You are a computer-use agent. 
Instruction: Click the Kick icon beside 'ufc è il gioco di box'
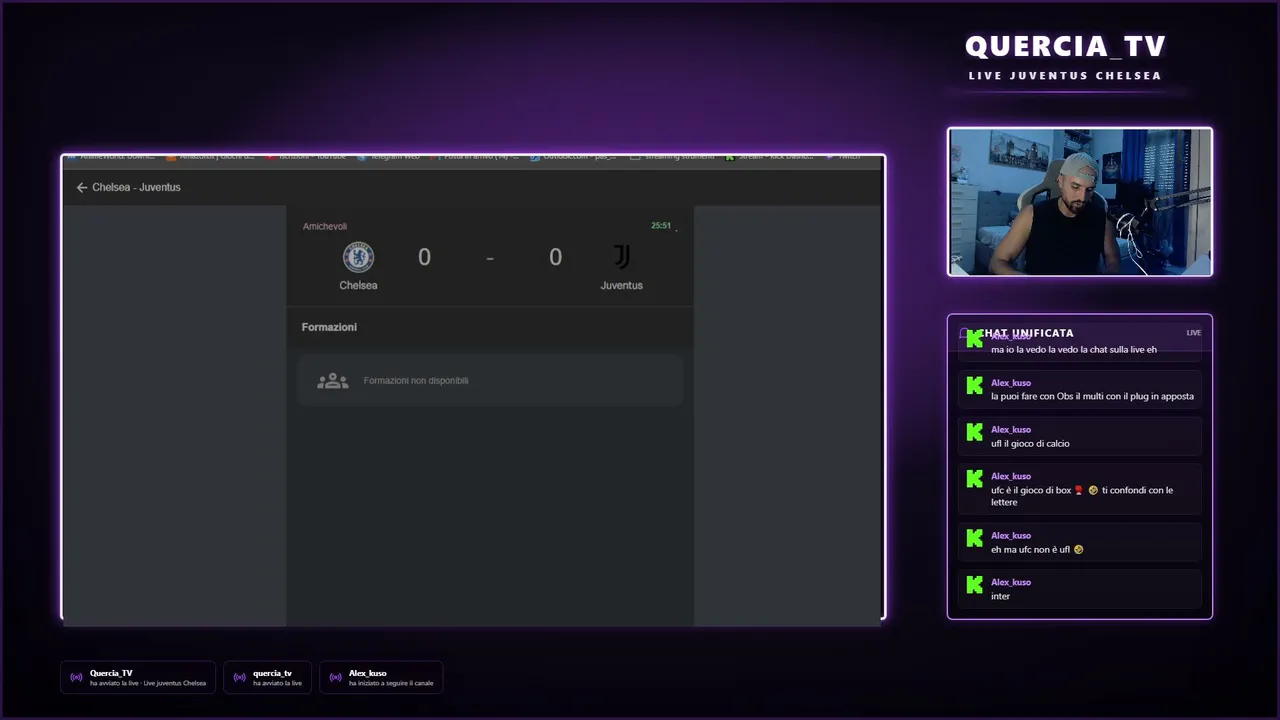tap(975, 479)
